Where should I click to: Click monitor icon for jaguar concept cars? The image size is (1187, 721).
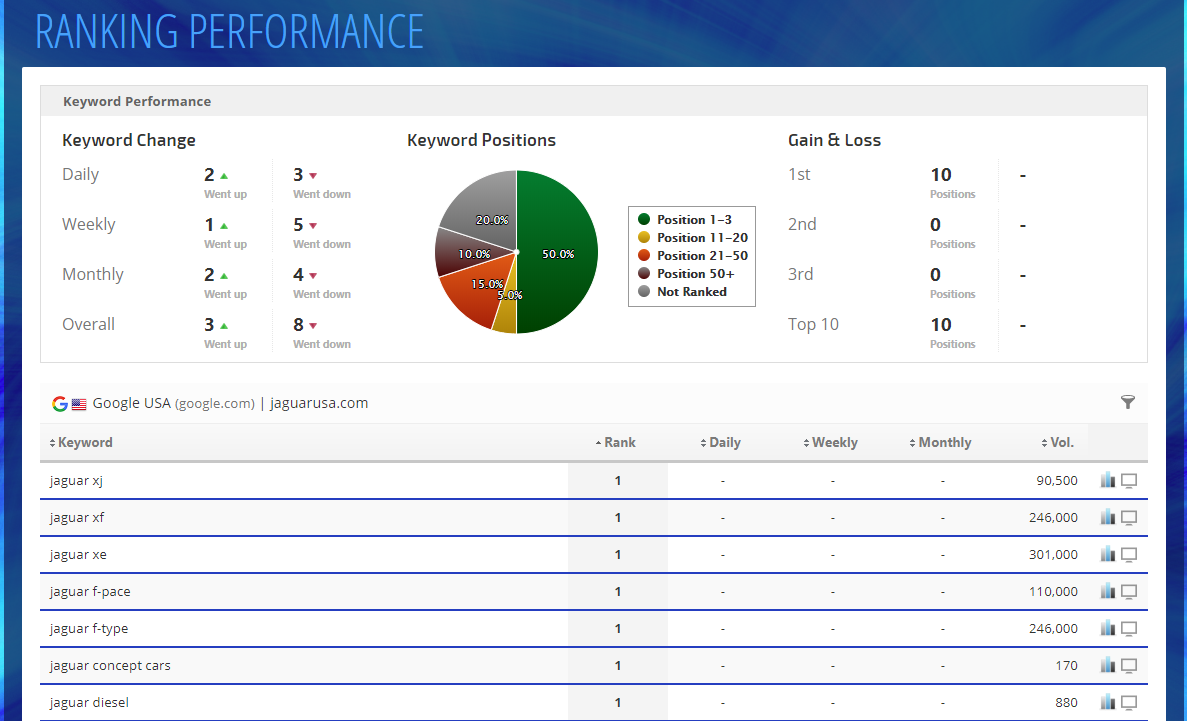click(x=1129, y=666)
